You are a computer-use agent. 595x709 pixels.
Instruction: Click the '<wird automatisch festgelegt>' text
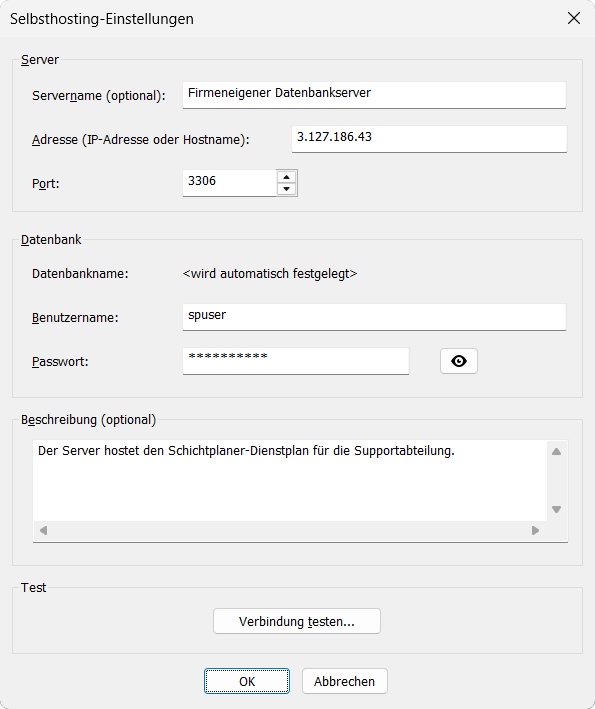(x=270, y=274)
